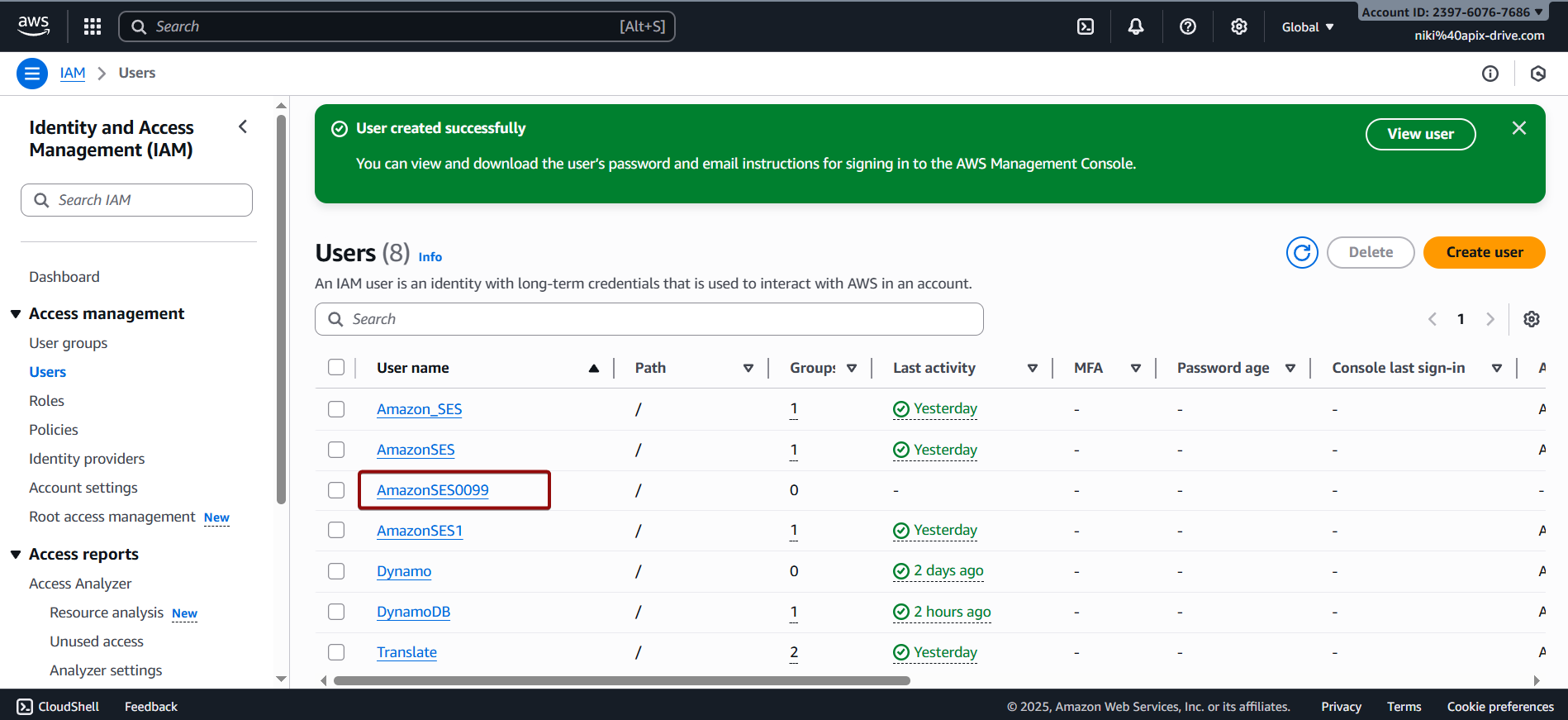The width and height of the screenshot is (1568, 720).
Task: Open table preferences gear icon
Action: [1531, 319]
